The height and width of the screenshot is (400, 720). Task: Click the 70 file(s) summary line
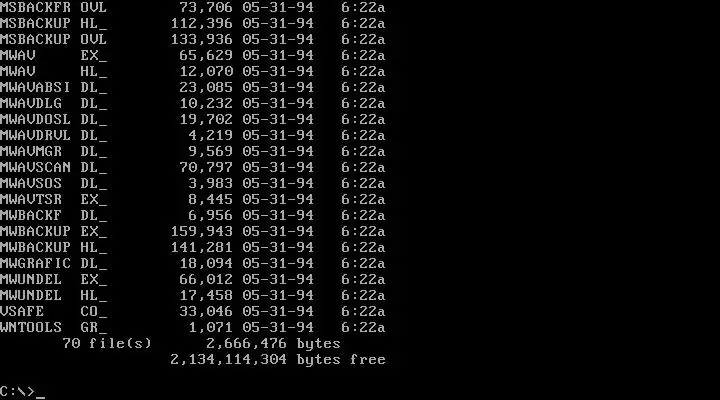point(202,344)
